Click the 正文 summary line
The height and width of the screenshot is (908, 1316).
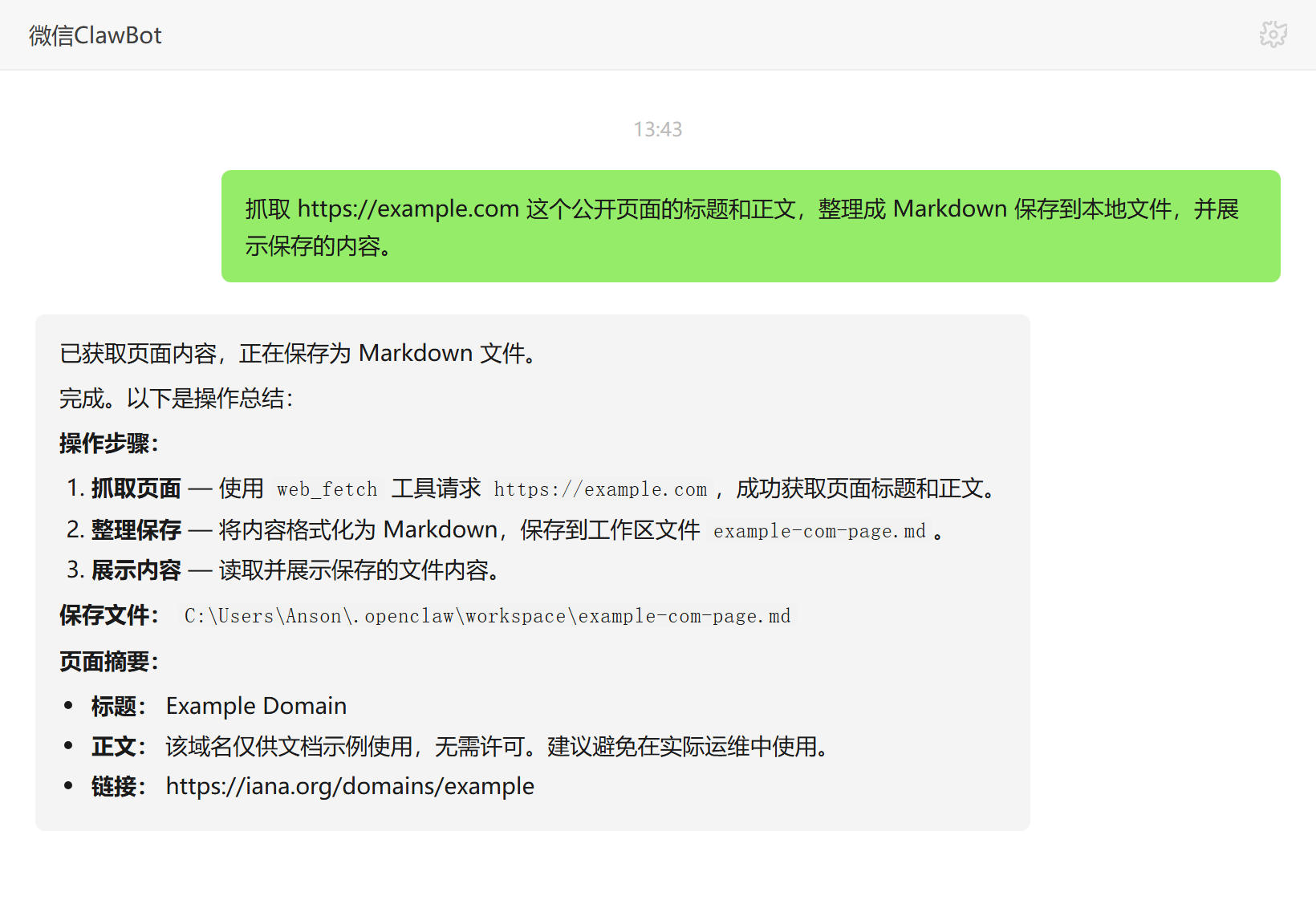pyautogui.click(x=460, y=747)
